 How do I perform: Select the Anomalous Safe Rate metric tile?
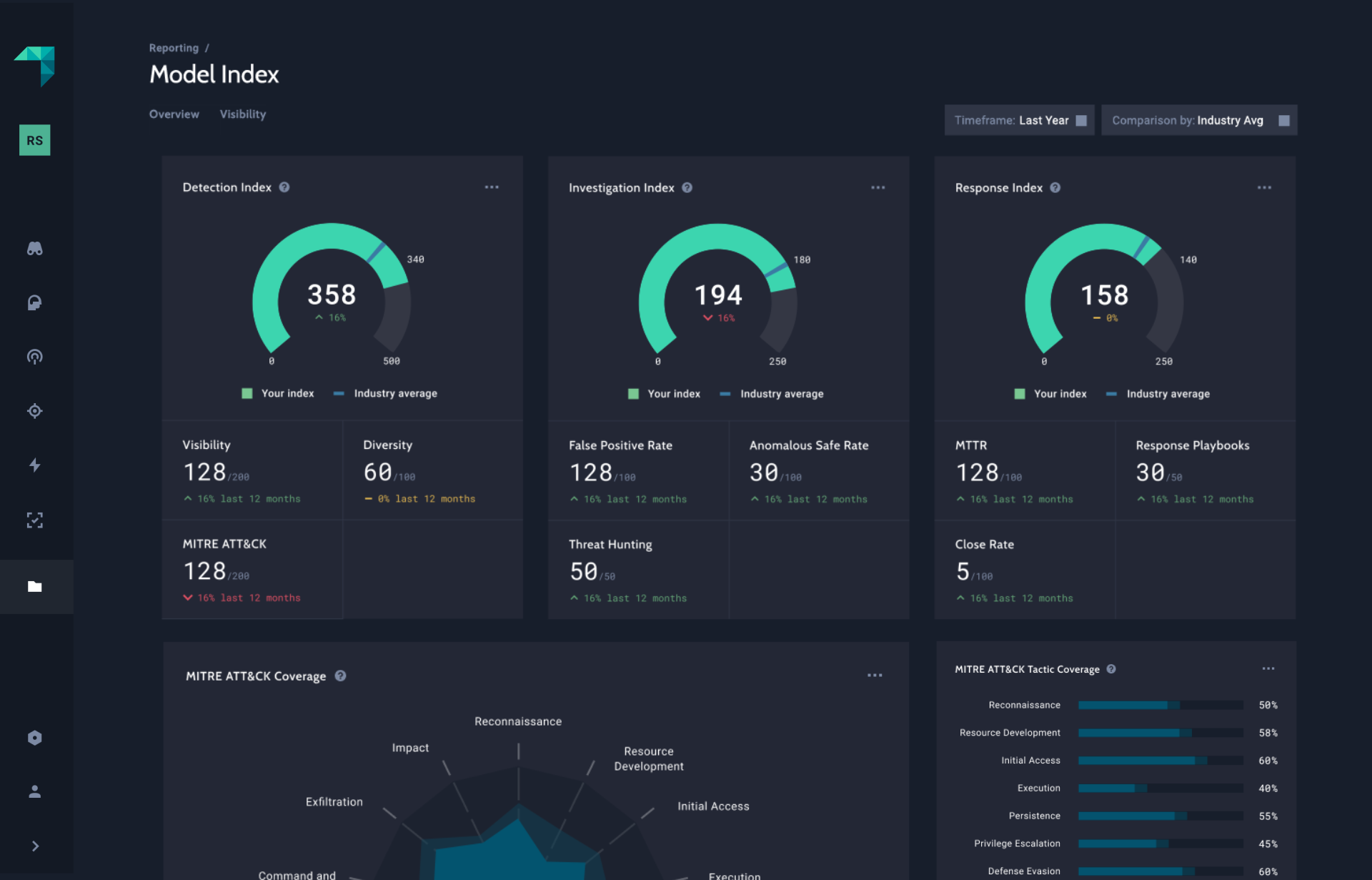(x=819, y=471)
